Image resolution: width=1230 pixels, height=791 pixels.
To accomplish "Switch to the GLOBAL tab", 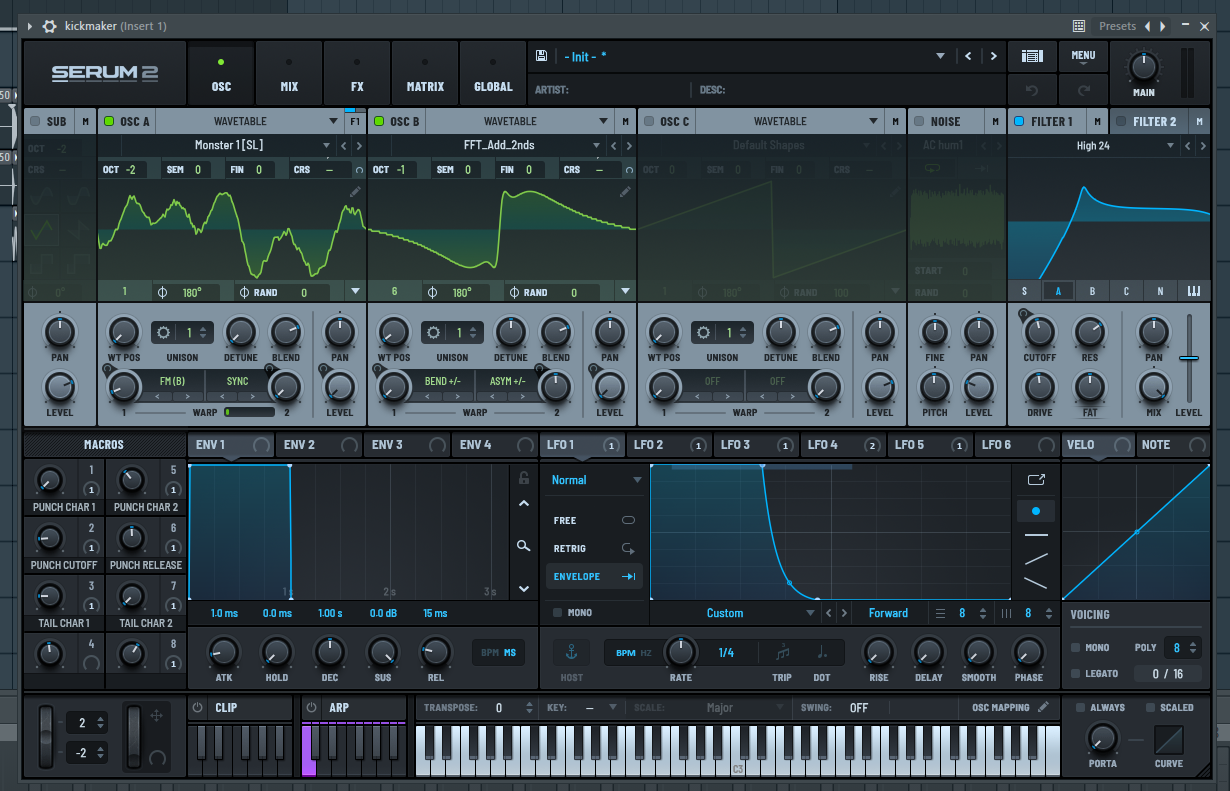I will (493, 74).
